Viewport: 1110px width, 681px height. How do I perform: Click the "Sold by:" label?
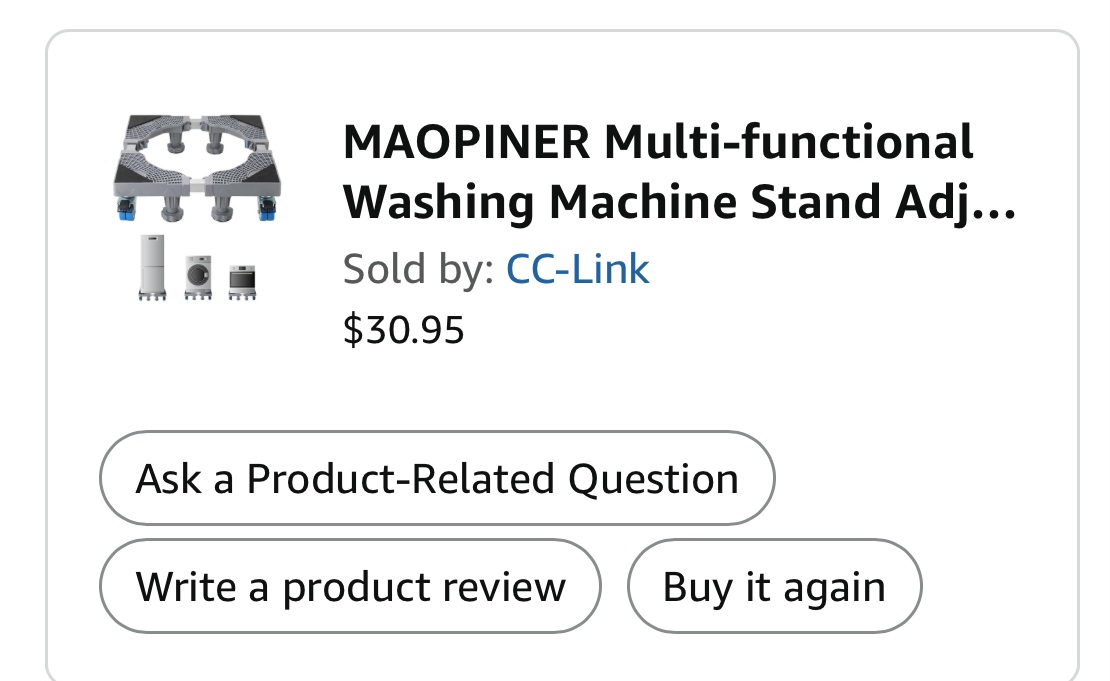(418, 269)
